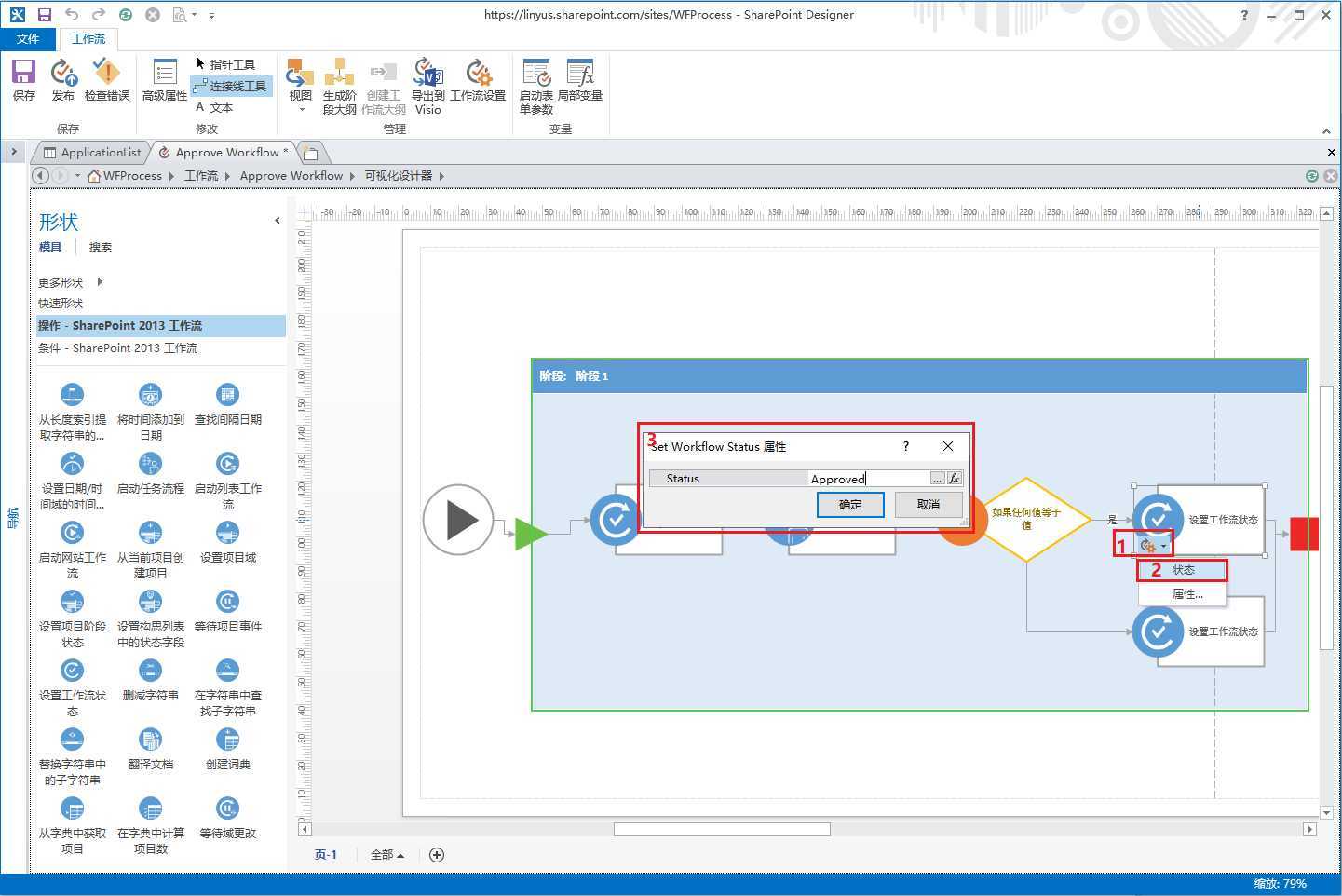Image resolution: width=1342 pixels, height=896 pixels.
Task: Cancel dialog with 取消 button
Action: click(928, 504)
